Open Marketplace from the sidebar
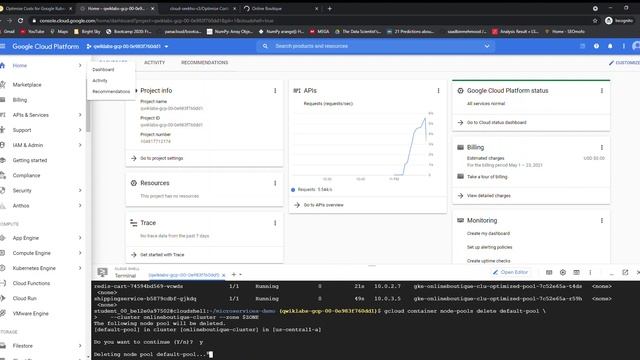 [27, 84]
